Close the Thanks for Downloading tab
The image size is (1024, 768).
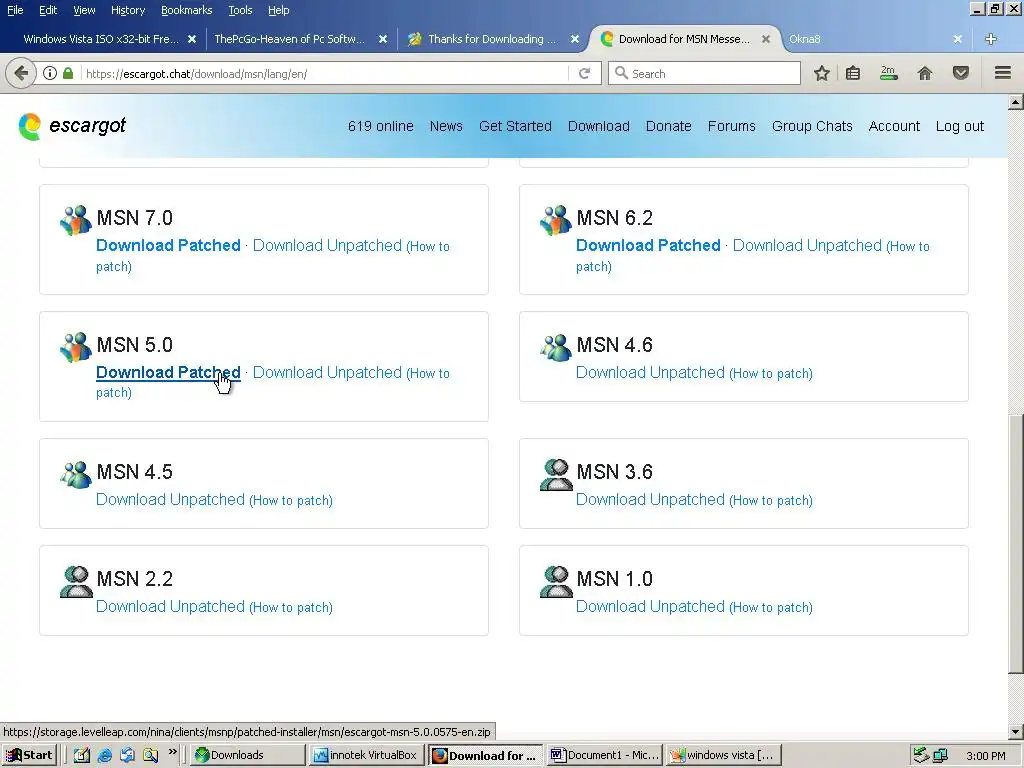[x=575, y=39]
